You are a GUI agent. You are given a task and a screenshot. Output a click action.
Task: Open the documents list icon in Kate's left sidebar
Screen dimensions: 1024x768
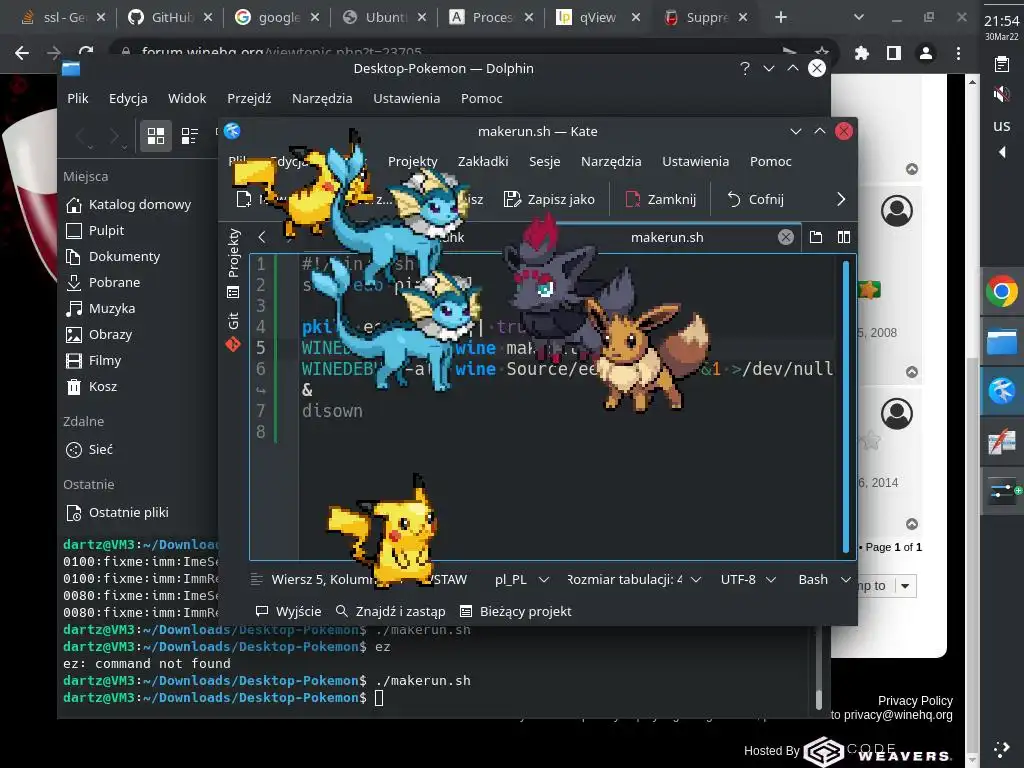[233, 292]
